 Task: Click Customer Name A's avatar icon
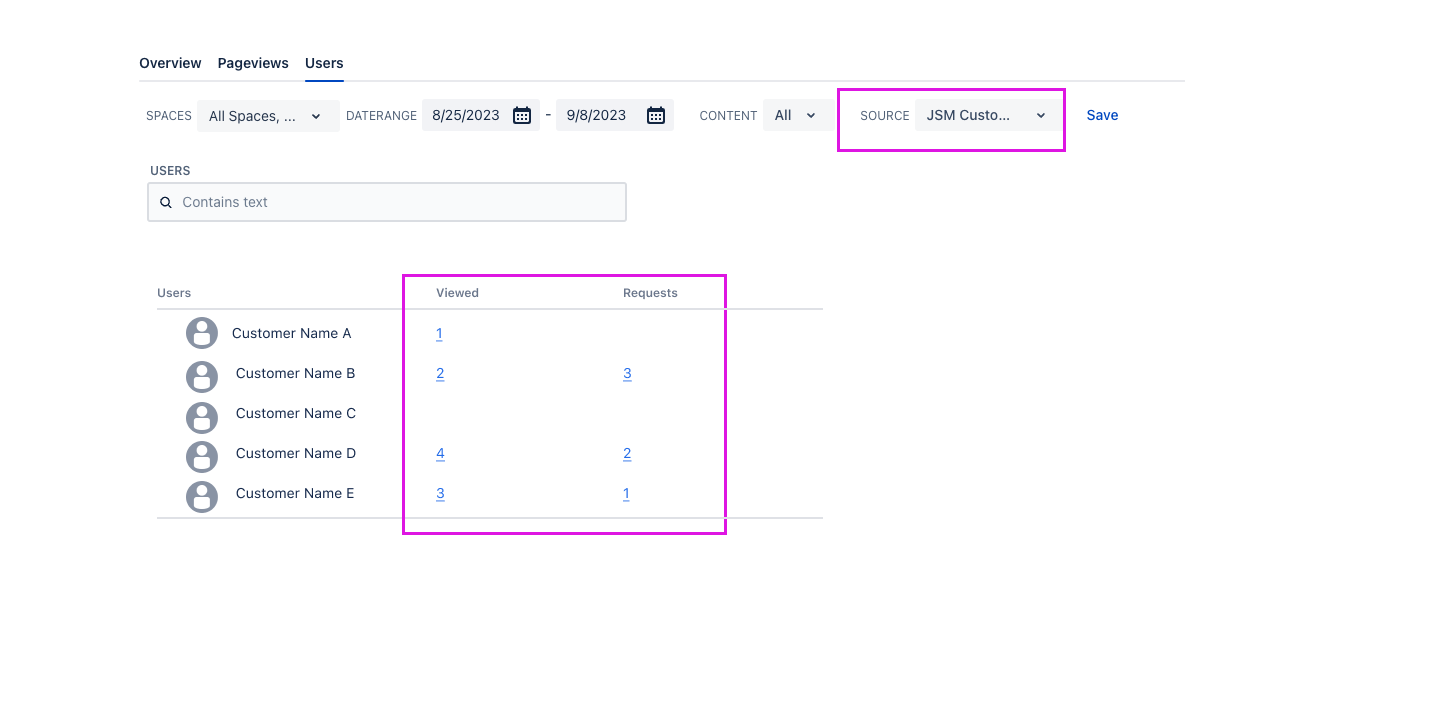pos(202,333)
